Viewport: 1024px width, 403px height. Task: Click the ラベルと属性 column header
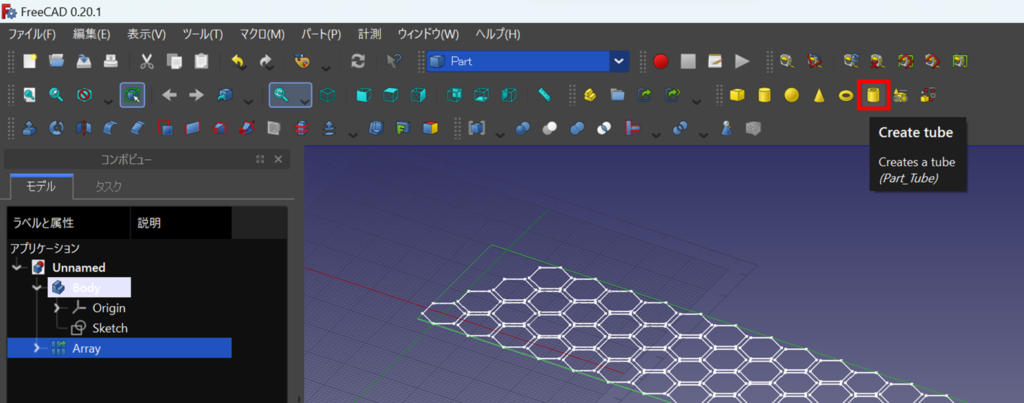tap(69, 223)
